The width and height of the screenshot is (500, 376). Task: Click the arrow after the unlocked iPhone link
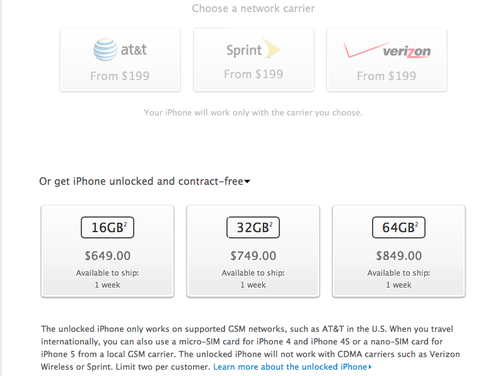click(x=370, y=367)
